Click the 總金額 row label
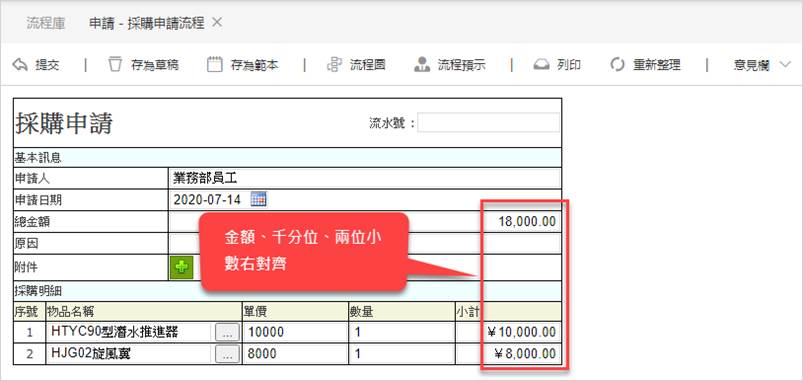The width and height of the screenshot is (803, 381). click(x=32, y=222)
